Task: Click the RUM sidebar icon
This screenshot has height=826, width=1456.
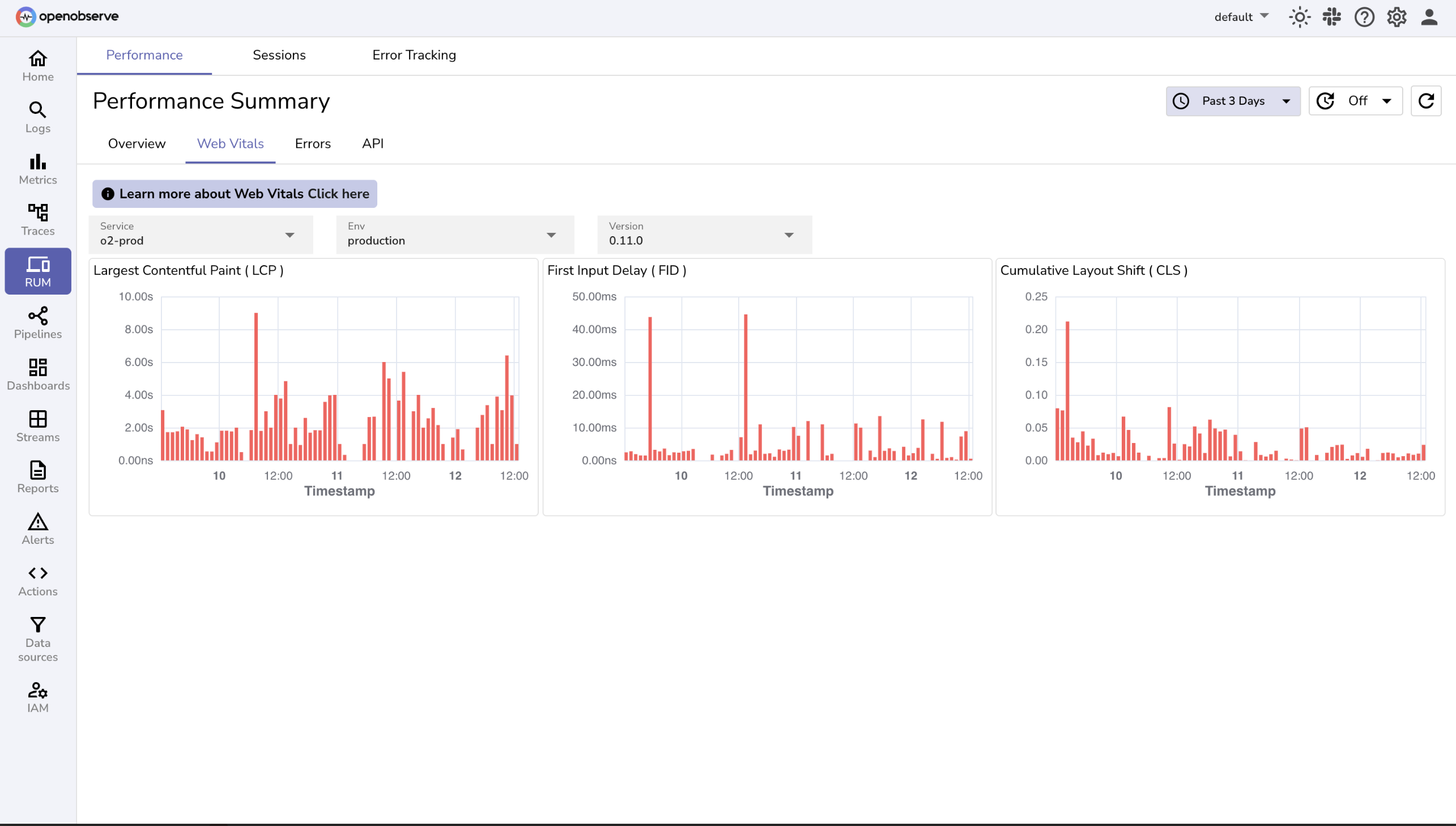Action: coord(37,271)
